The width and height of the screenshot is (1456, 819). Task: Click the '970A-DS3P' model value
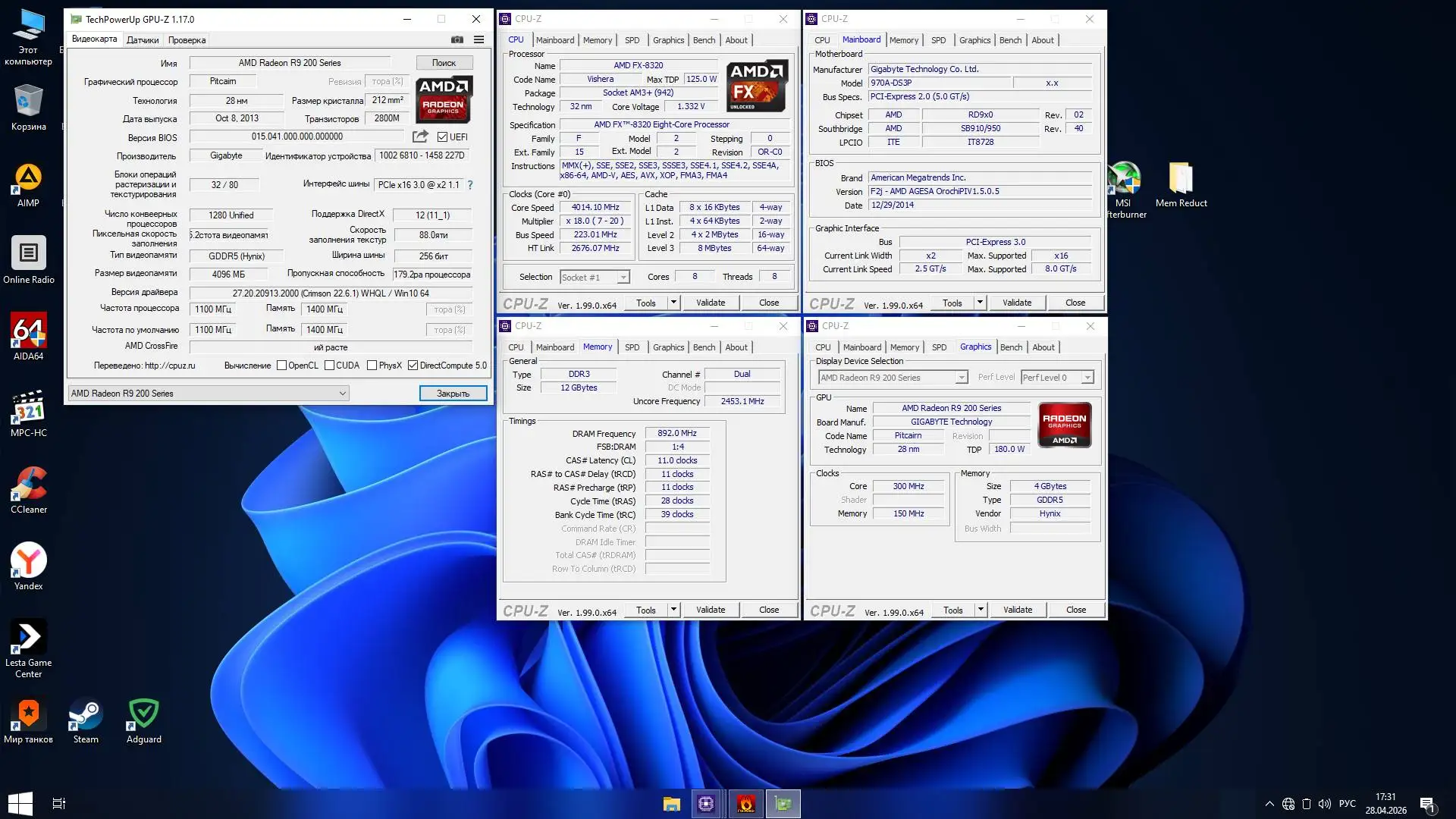(939, 83)
